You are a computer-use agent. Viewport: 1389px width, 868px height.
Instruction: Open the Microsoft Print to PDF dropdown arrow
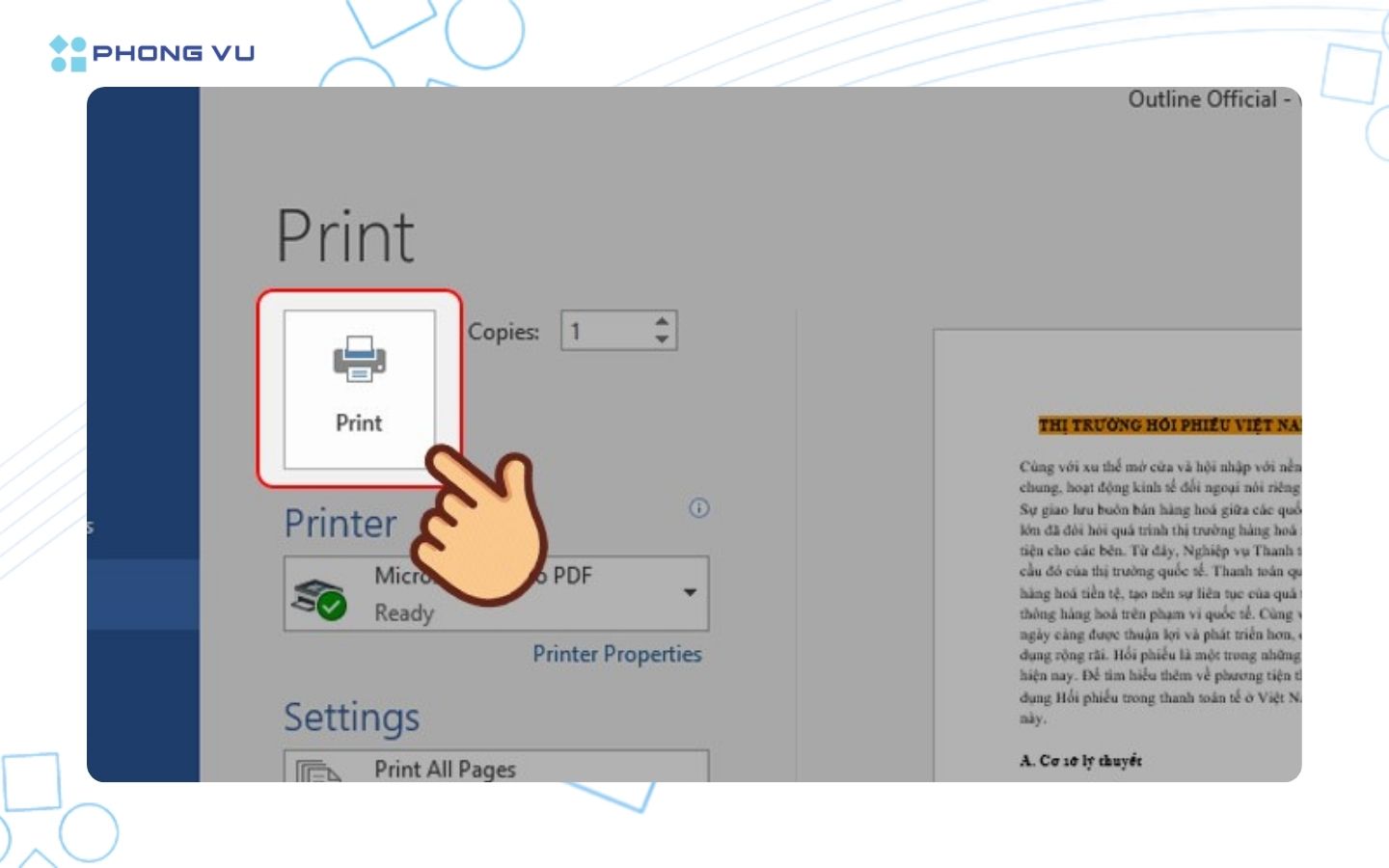tap(689, 593)
